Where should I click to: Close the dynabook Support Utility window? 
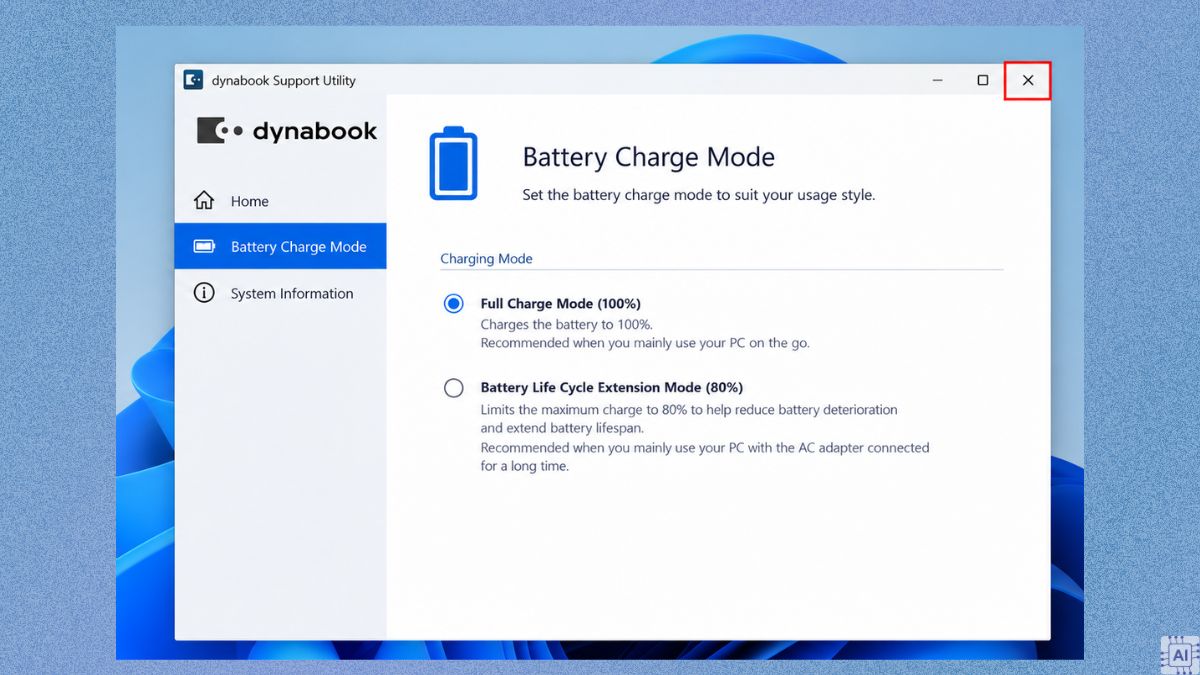click(1028, 80)
